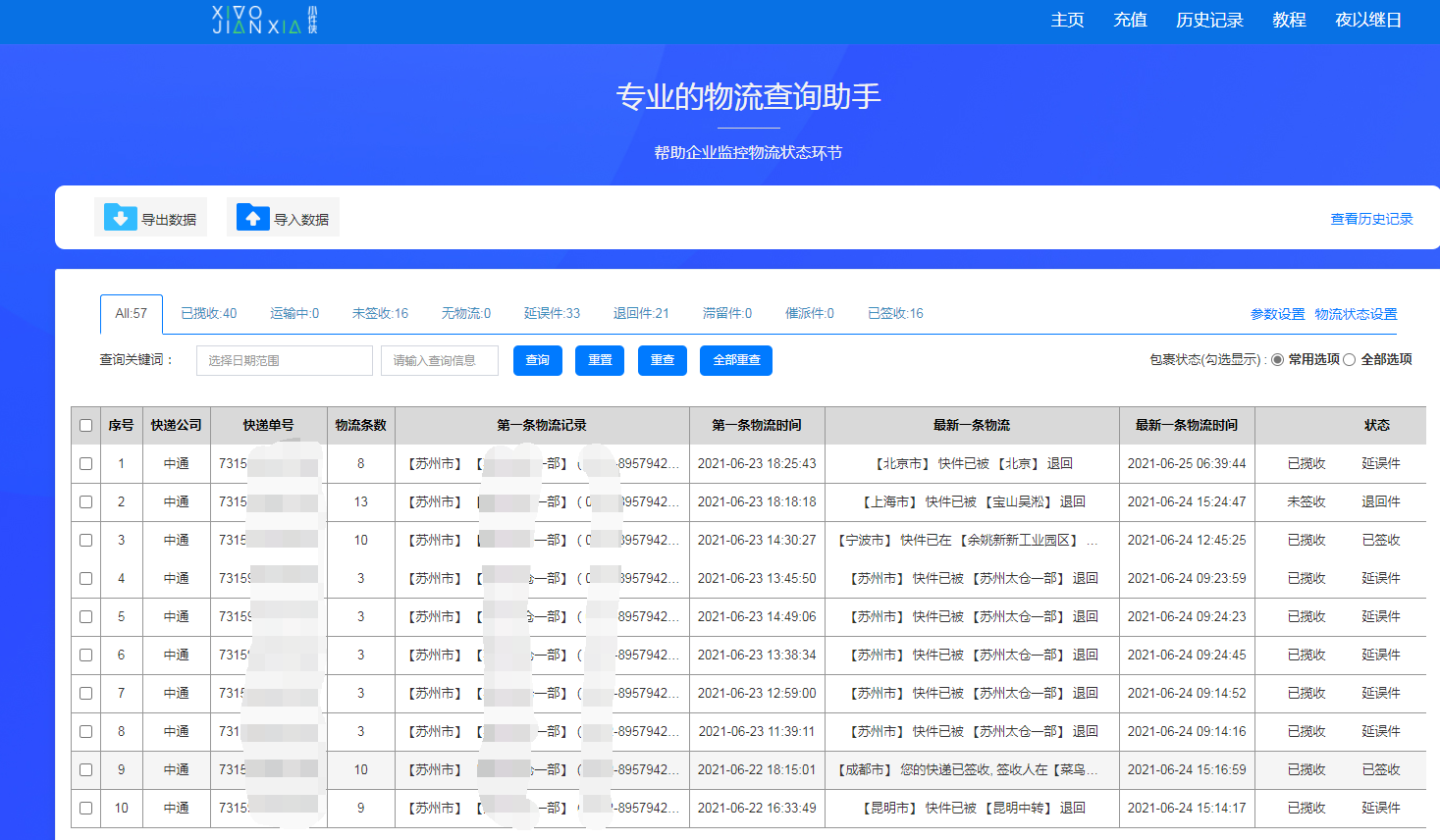Screen dimensions: 1440x840
Task: Switch to the 退回件:21 tab
Action: (640, 312)
